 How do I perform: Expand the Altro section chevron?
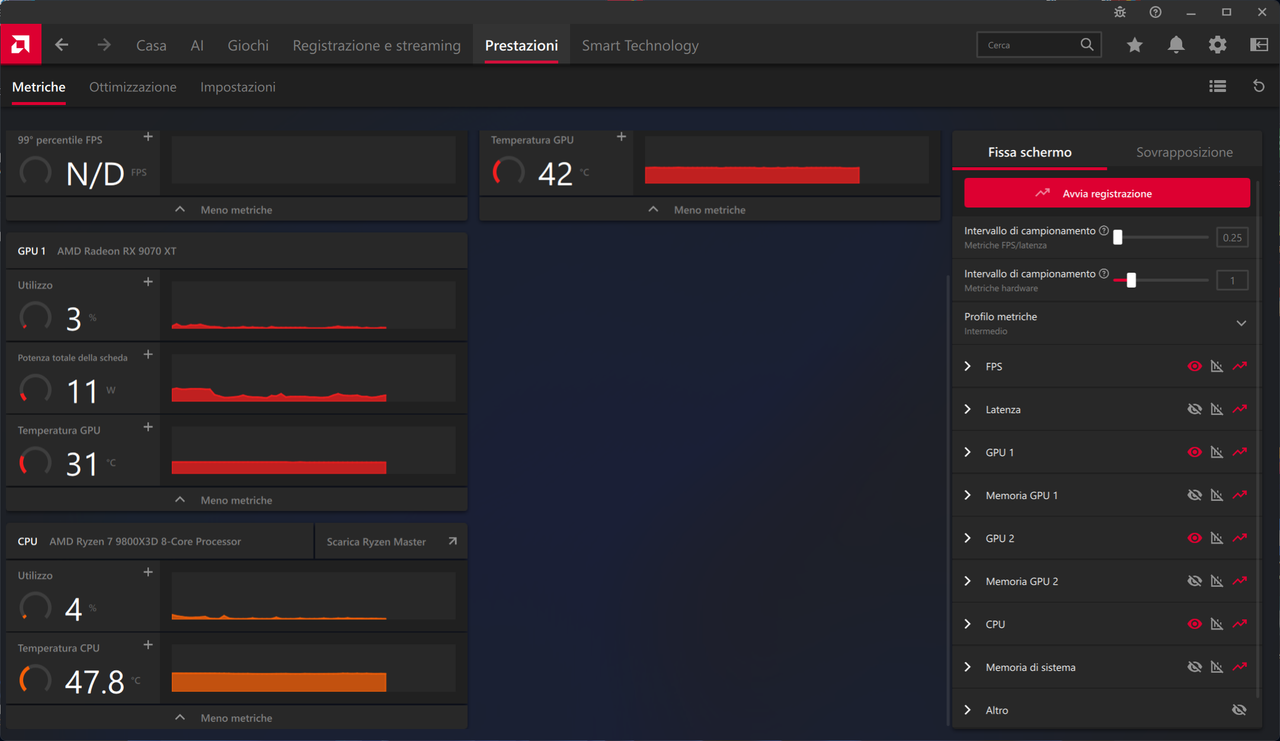point(967,710)
